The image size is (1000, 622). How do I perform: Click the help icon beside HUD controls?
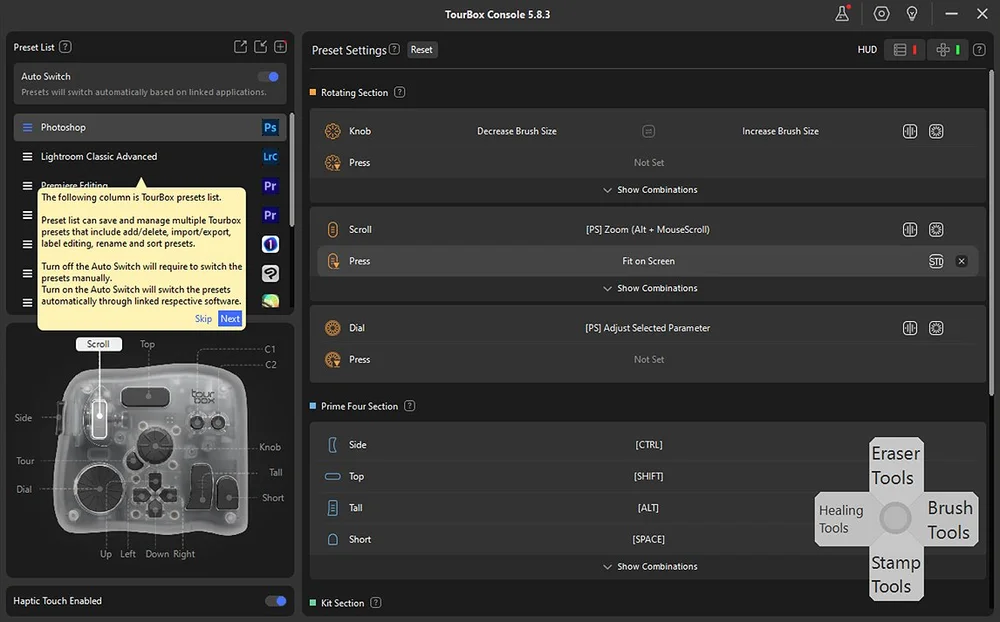click(979, 50)
